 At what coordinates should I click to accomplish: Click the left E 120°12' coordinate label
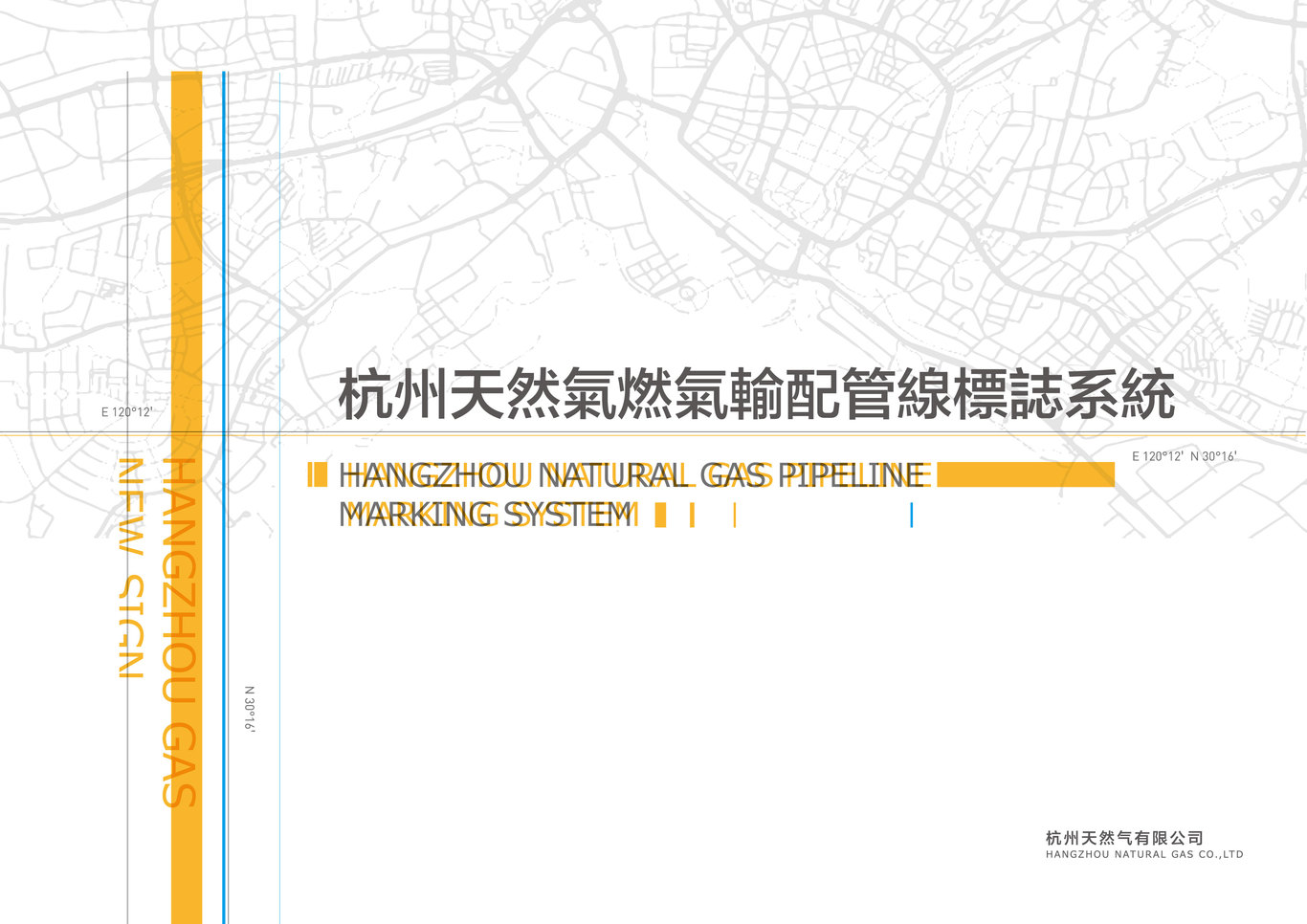coord(126,412)
